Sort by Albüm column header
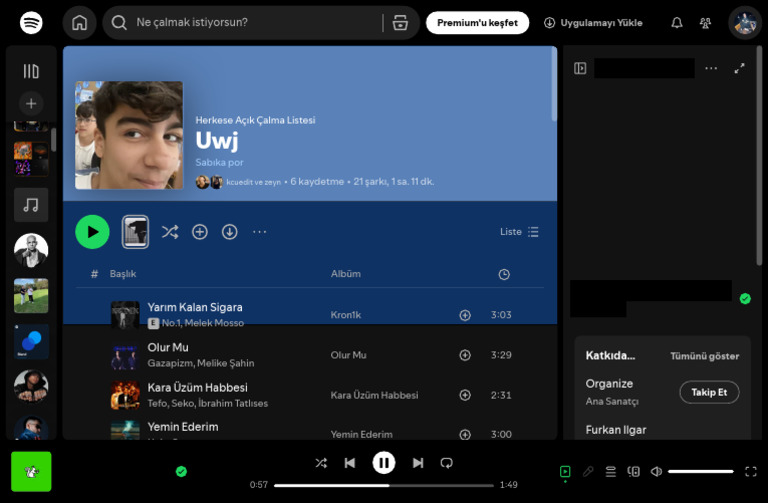768x503 pixels. click(x=346, y=274)
